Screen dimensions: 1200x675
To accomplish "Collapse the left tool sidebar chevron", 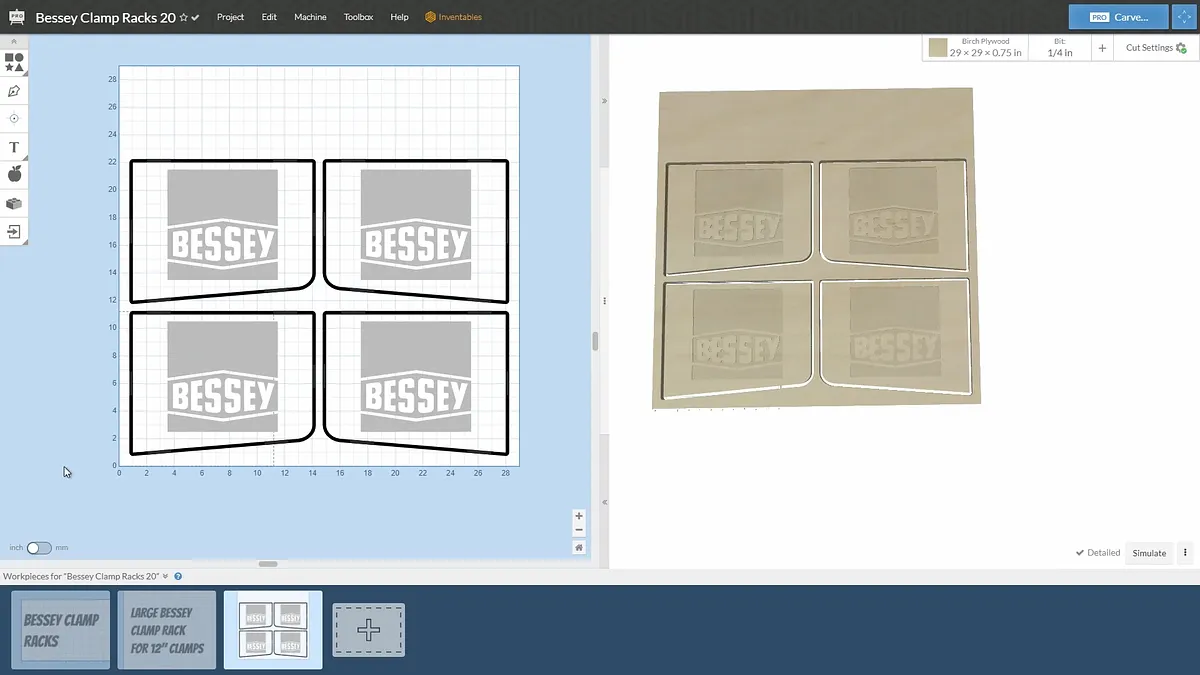I will coord(14,41).
